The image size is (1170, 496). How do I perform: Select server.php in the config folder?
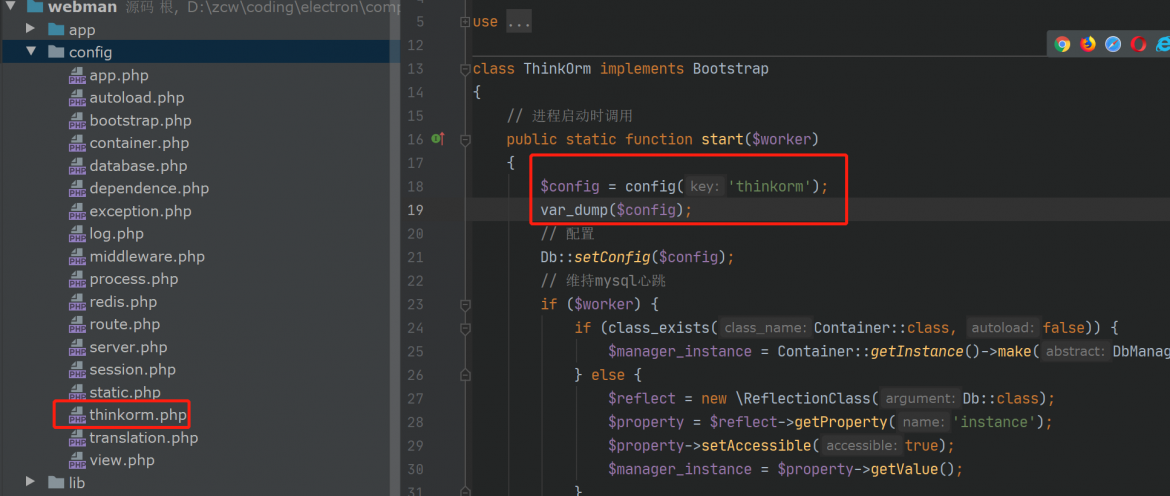[128, 347]
